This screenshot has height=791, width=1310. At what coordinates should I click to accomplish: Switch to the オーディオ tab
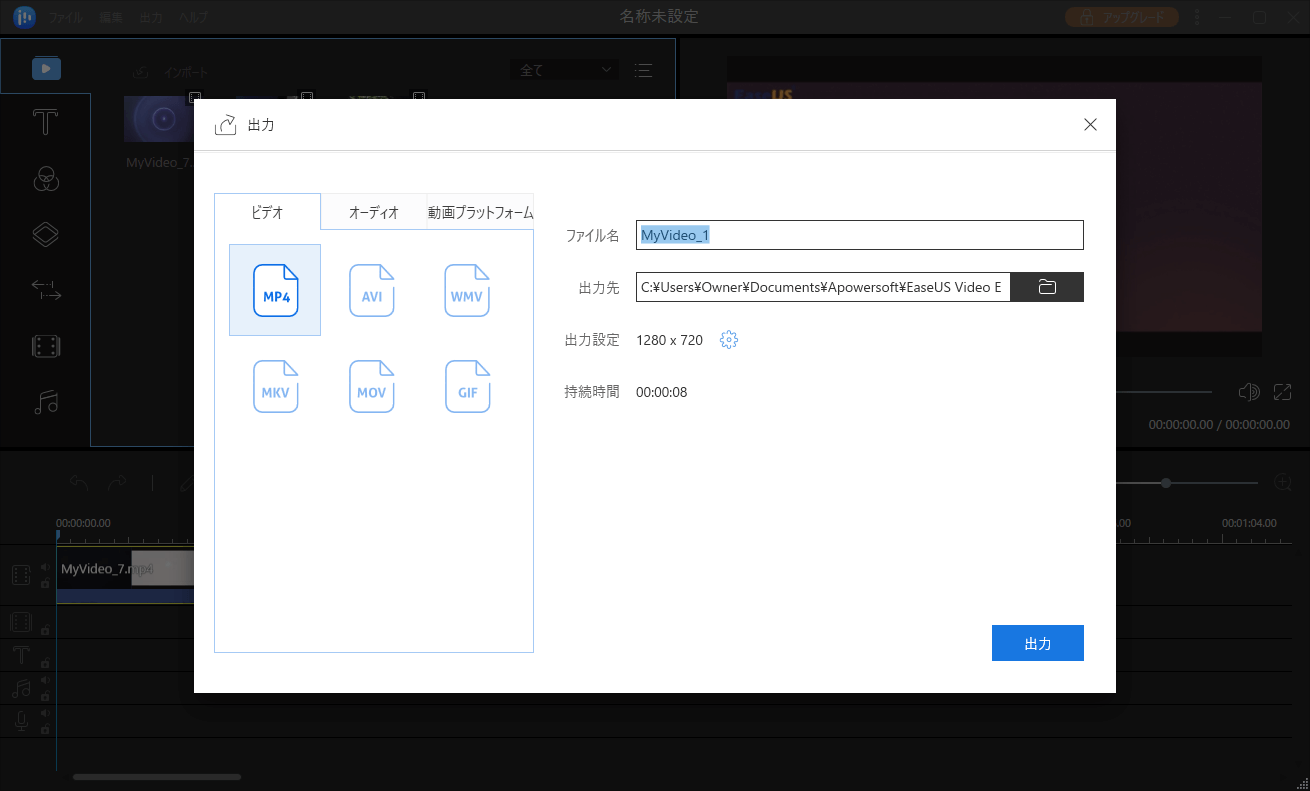374,212
